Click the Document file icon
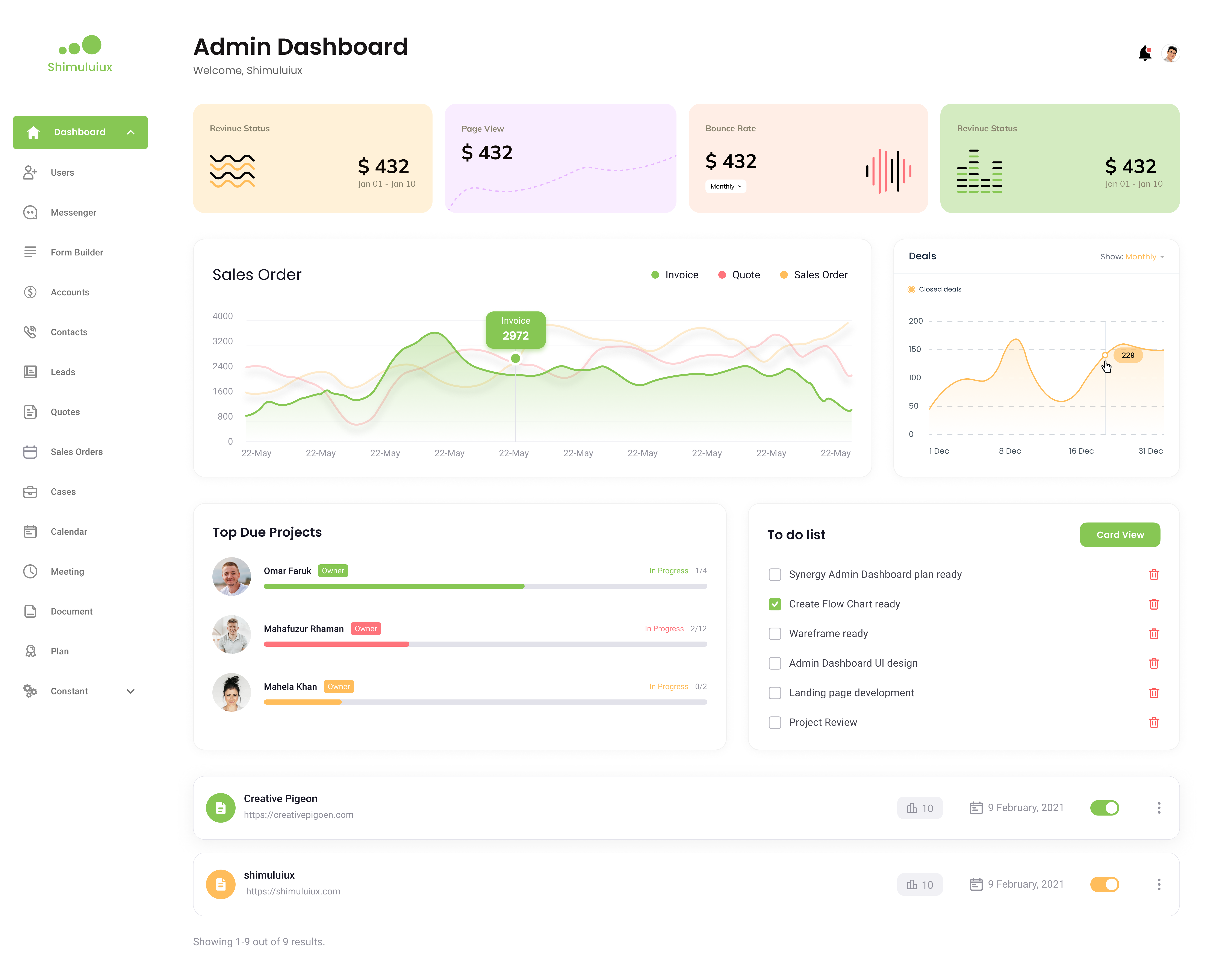 click(30, 611)
